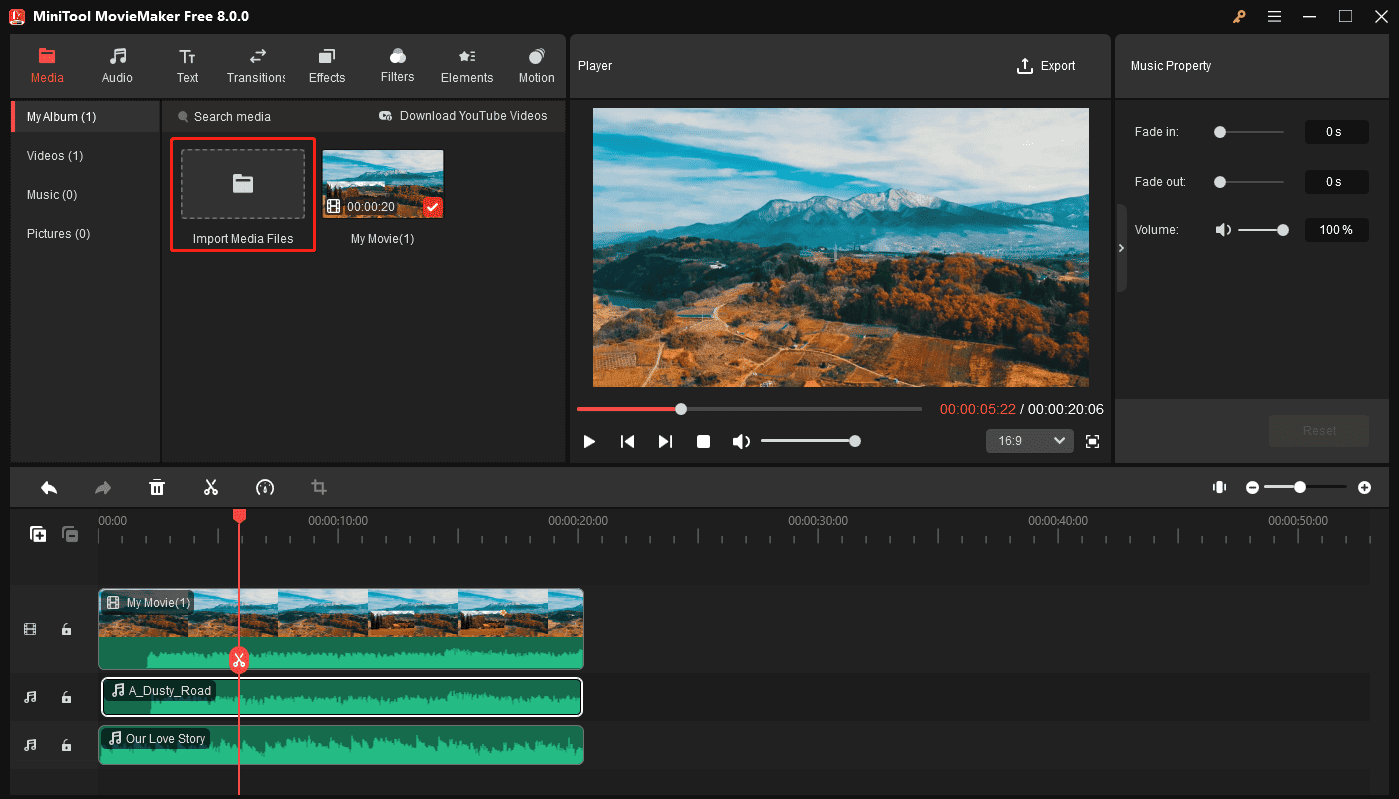Toggle lock on A_Dusty_Road track
The height and width of the screenshot is (799, 1399).
click(x=66, y=698)
